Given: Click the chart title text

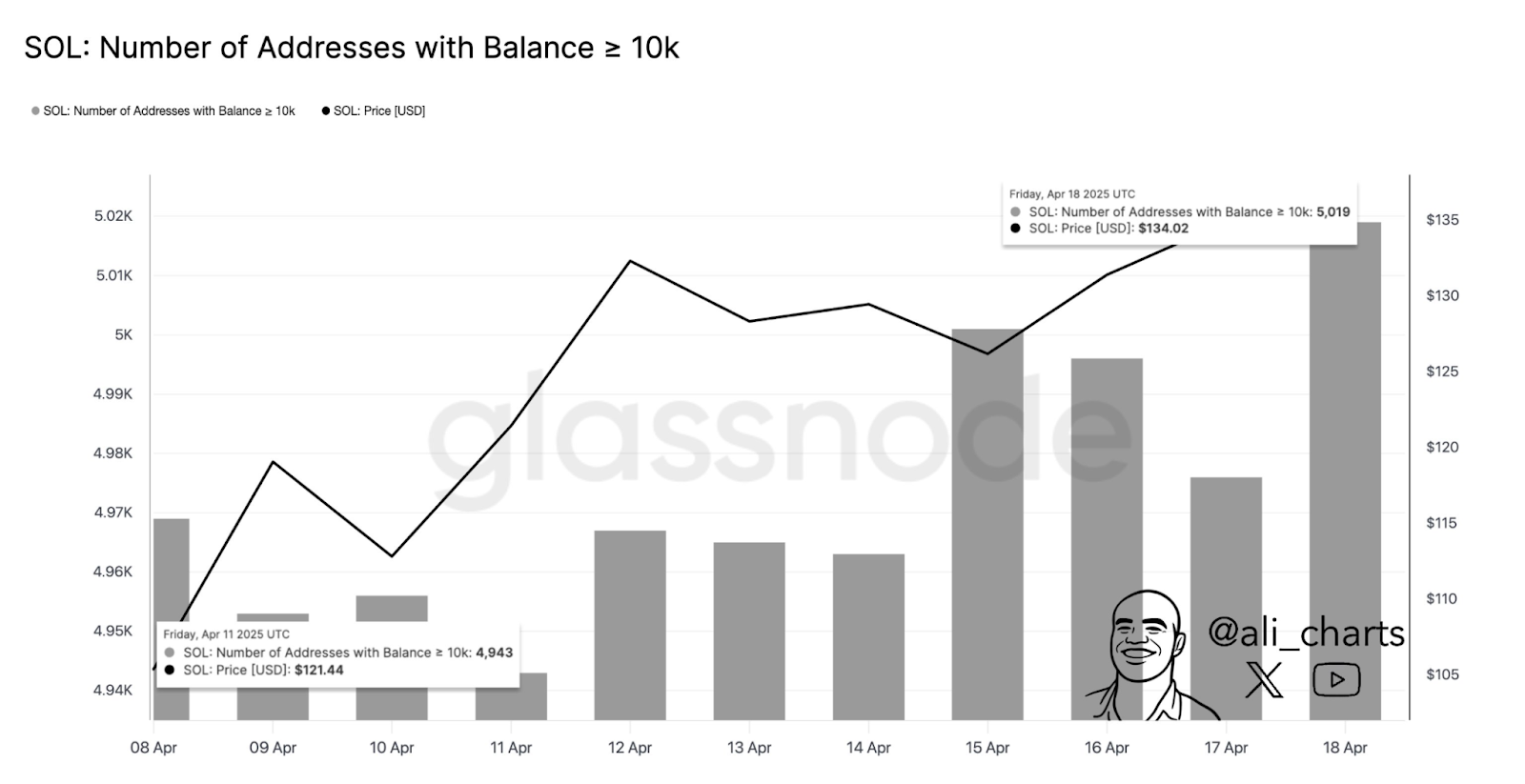Looking at the screenshot, I should [352, 48].
